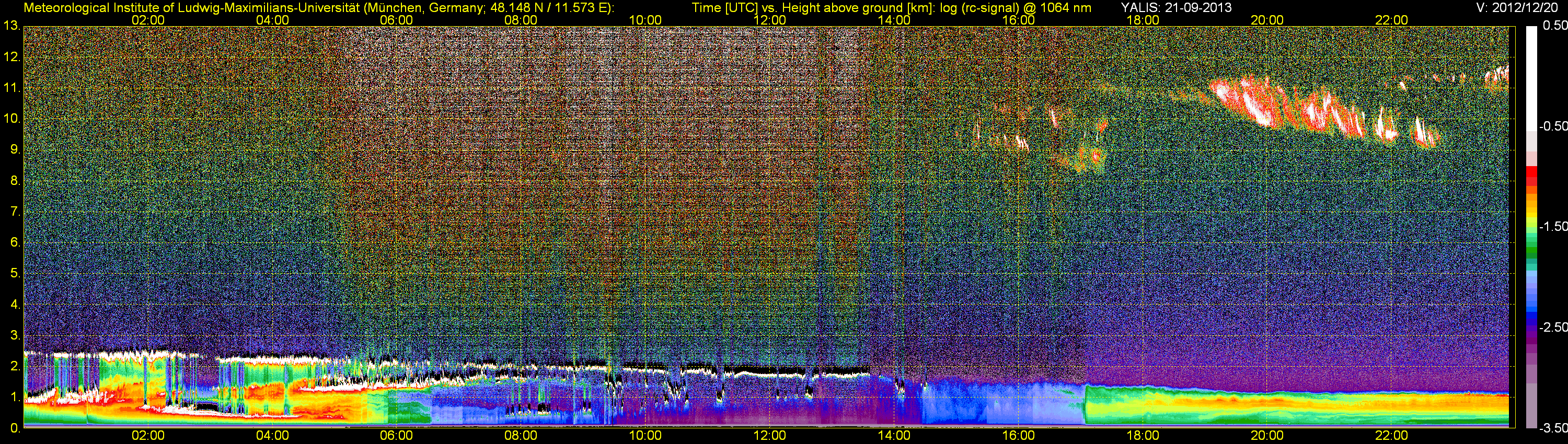Click '06:00' on the lower time axis
1568x444 pixels.
coord(396,436)
